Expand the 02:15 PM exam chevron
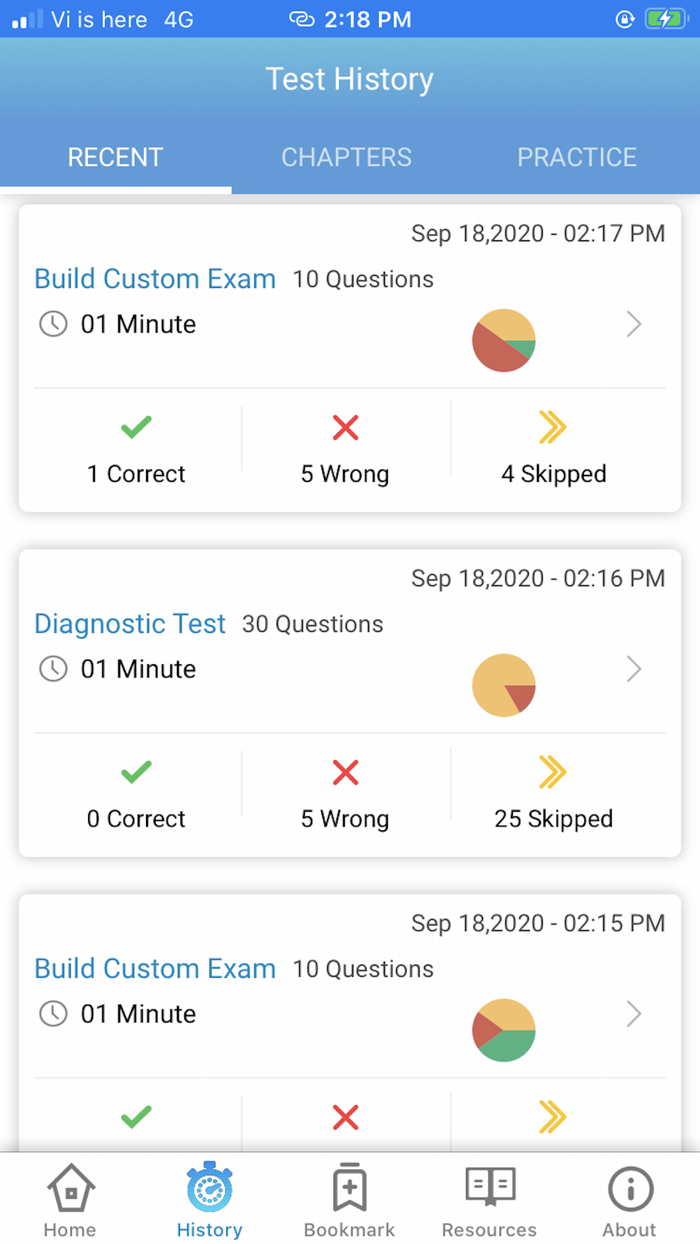The width and height of the screenshot is (700, 1244). point(634,1014)
